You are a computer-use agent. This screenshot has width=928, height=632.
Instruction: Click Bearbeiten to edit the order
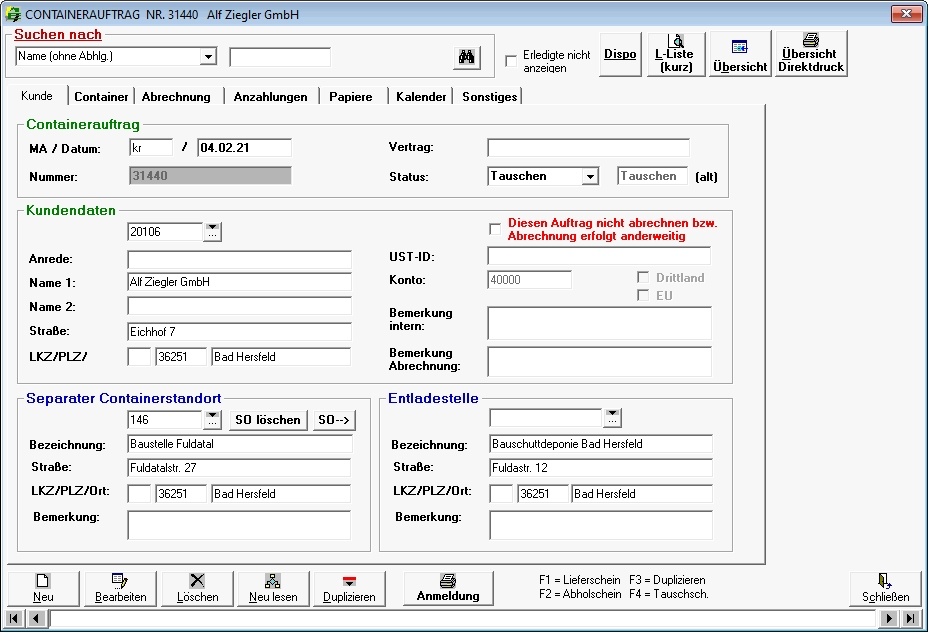(x=120, y=588)
